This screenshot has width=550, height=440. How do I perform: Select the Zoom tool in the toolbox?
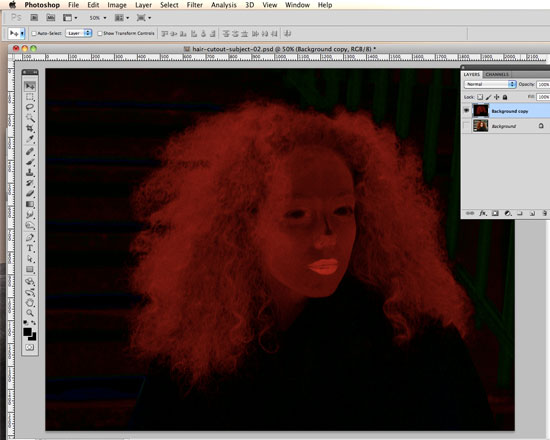coord(30,313)
